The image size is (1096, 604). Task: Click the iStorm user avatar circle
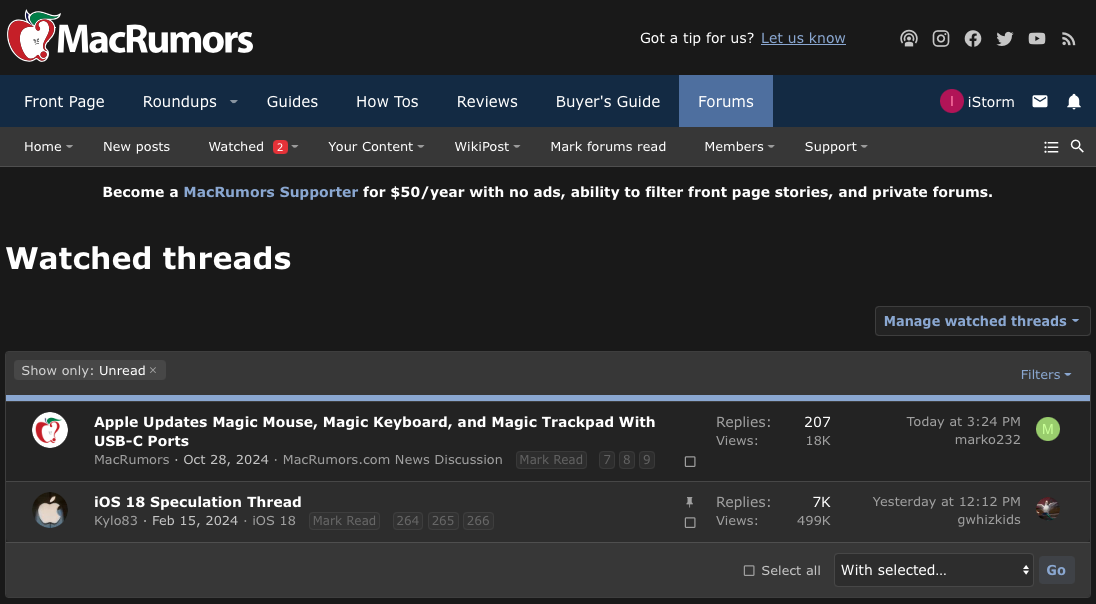(951, 101)
